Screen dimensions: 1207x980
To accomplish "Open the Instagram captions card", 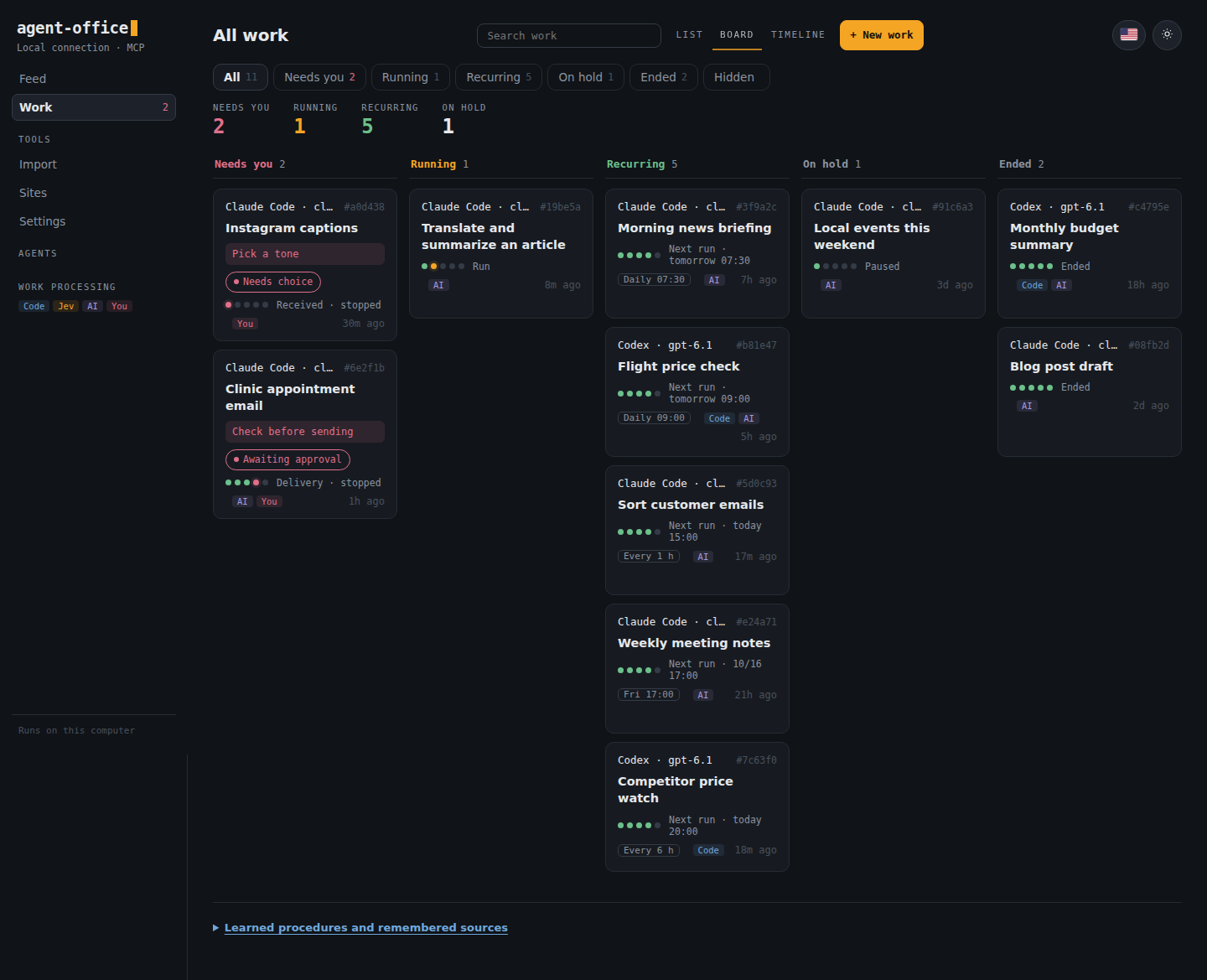I will pos(305,265).
